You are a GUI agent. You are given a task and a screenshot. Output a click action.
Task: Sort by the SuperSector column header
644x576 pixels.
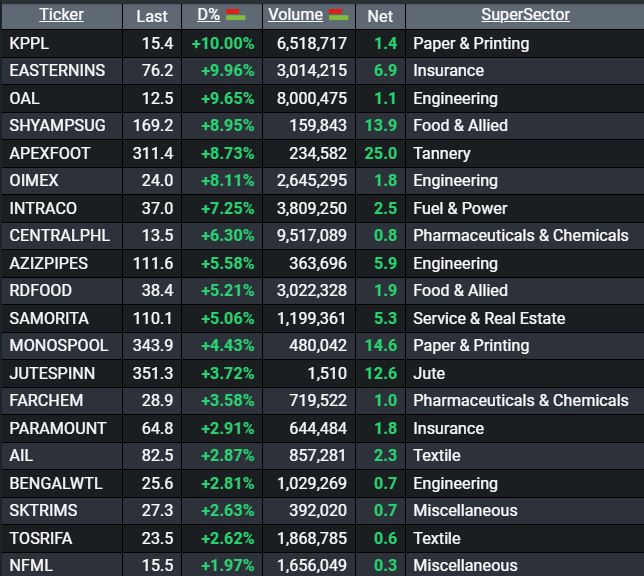[x=525, y=15]
